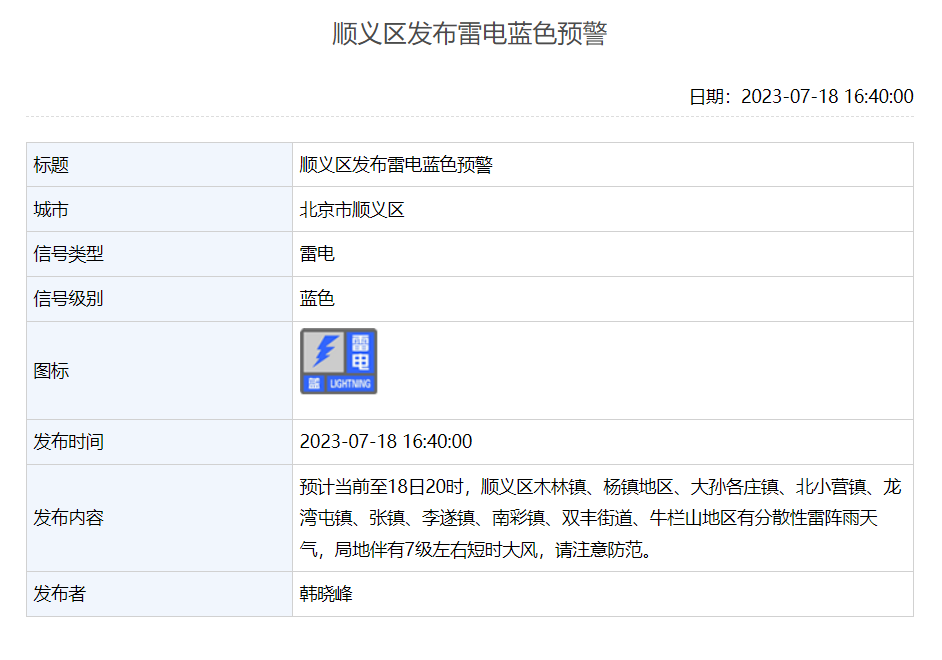Click the page heading 顺义区发布雷电蓝色预警 at top
The width and height of the screenshot is (942, 660).
(470, 34)
